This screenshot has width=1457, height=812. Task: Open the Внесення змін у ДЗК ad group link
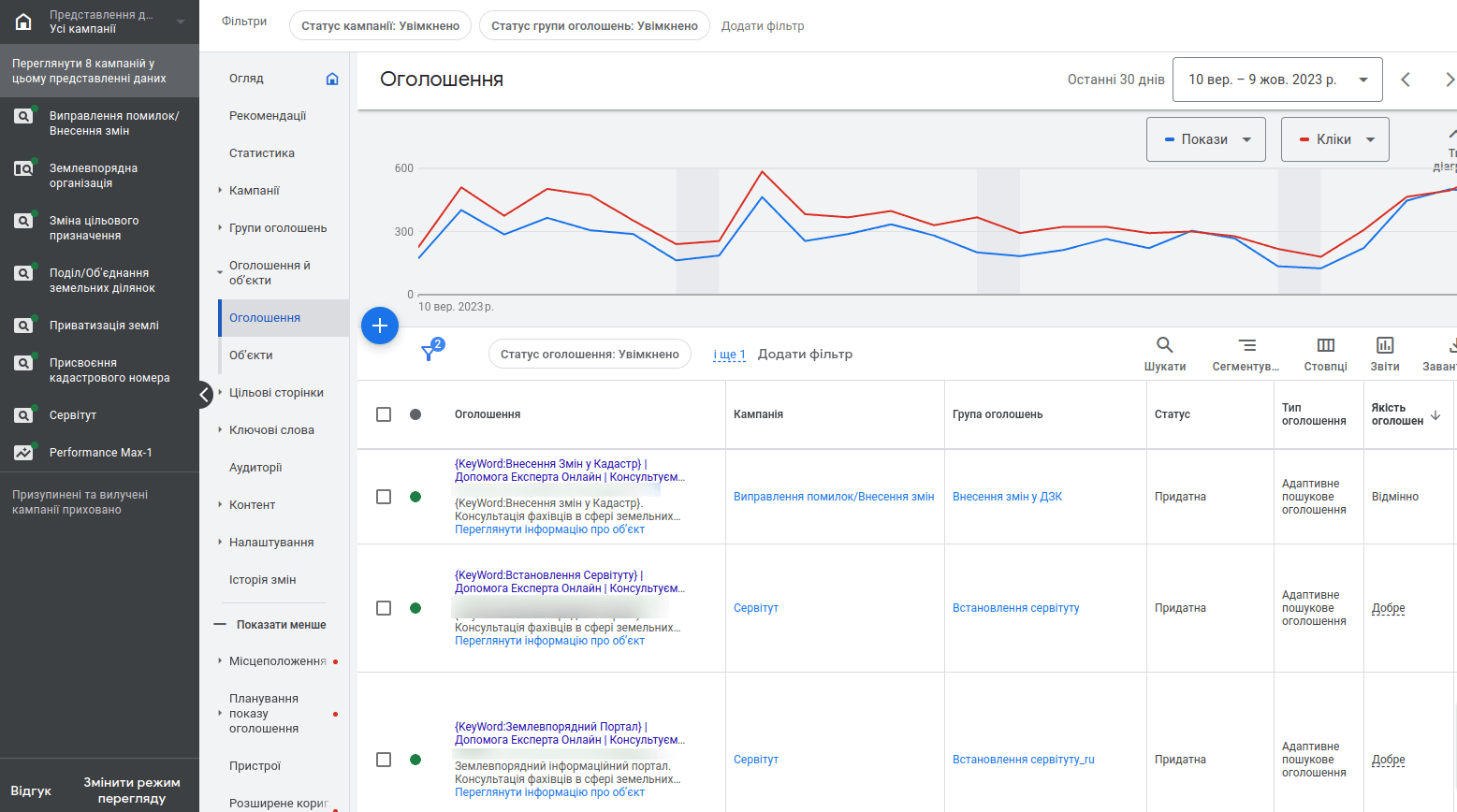1007,497
